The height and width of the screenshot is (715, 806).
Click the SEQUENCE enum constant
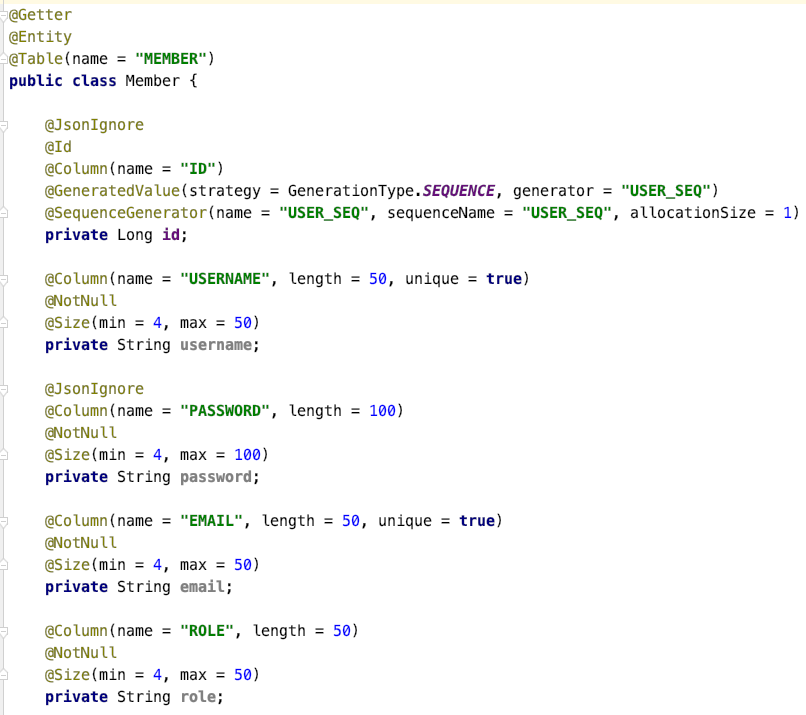click(x=459, y=191)
